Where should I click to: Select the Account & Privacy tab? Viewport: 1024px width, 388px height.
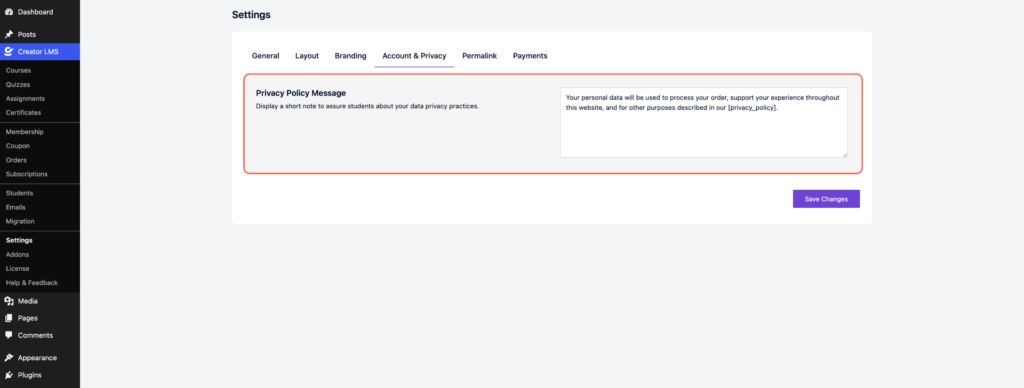coord(414,56)
